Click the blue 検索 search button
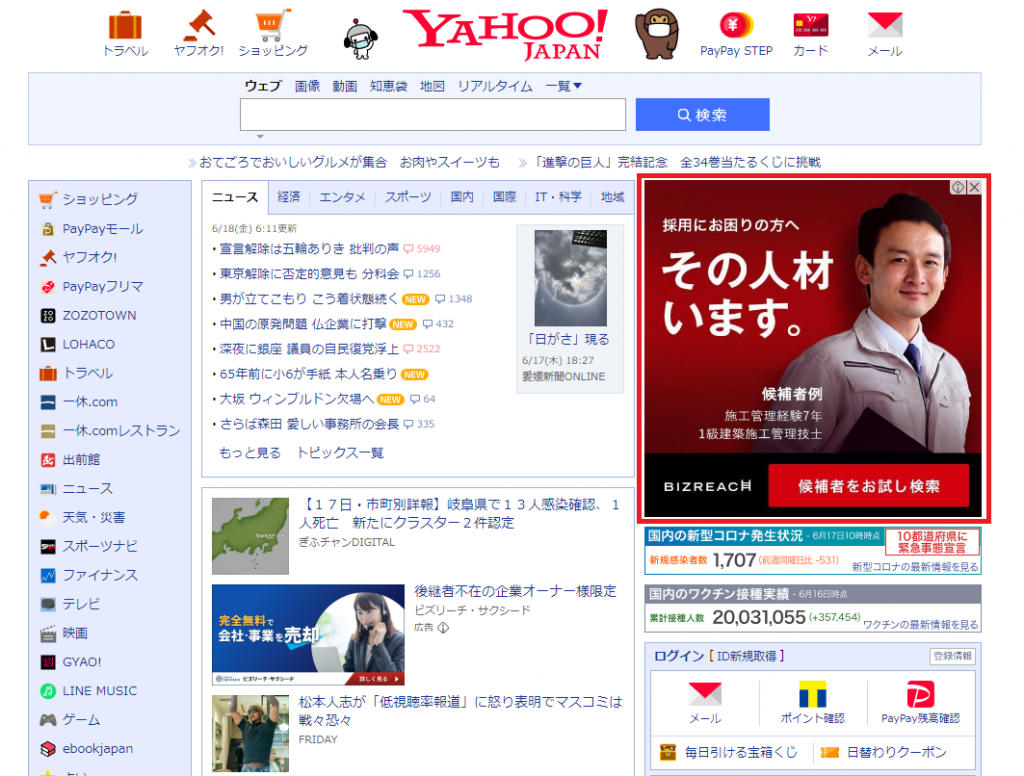Screen dimensions: 1024x776 coord(702,115)
